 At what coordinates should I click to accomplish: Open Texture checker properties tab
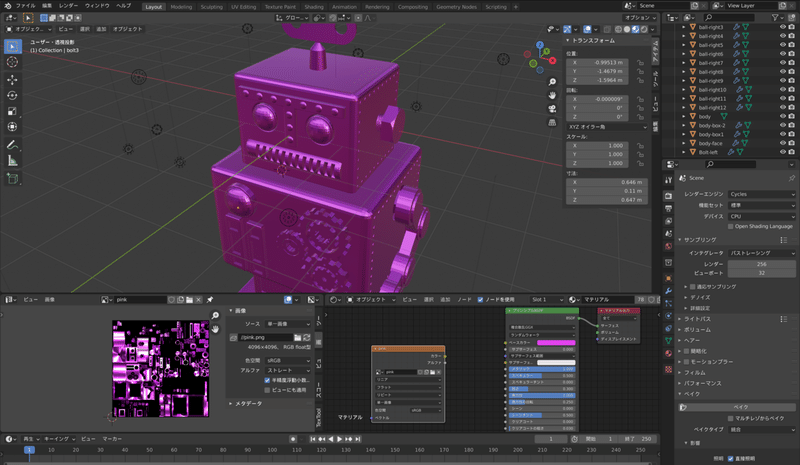pyautogui.click(x=668, y=369)
